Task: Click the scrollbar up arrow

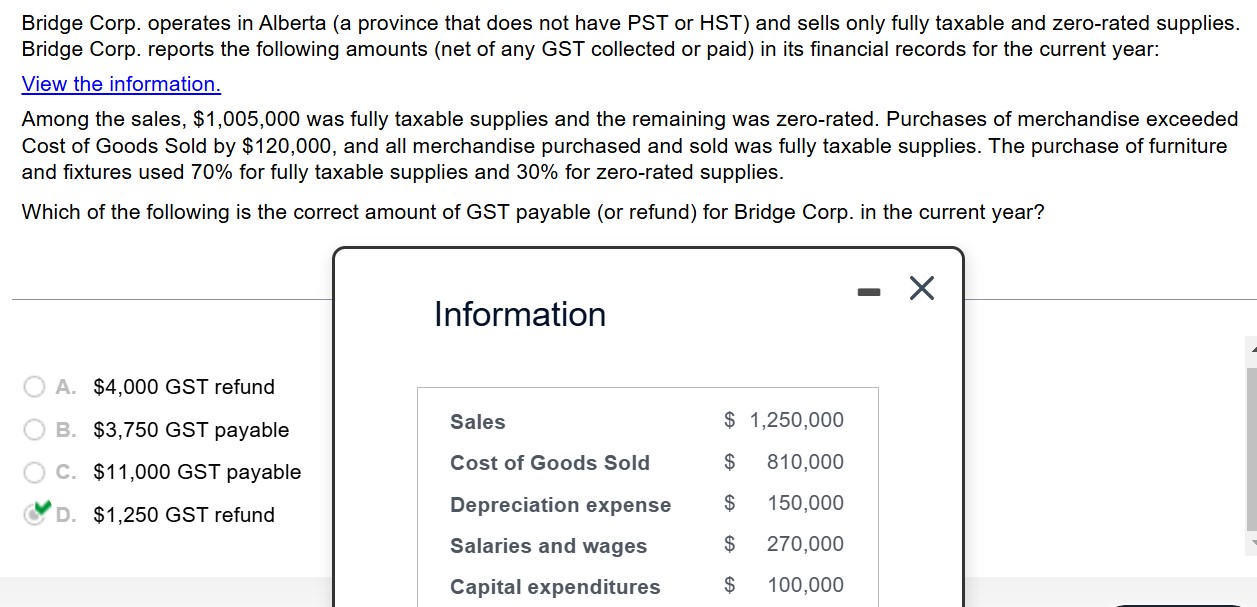Action: pos(1250,350)
